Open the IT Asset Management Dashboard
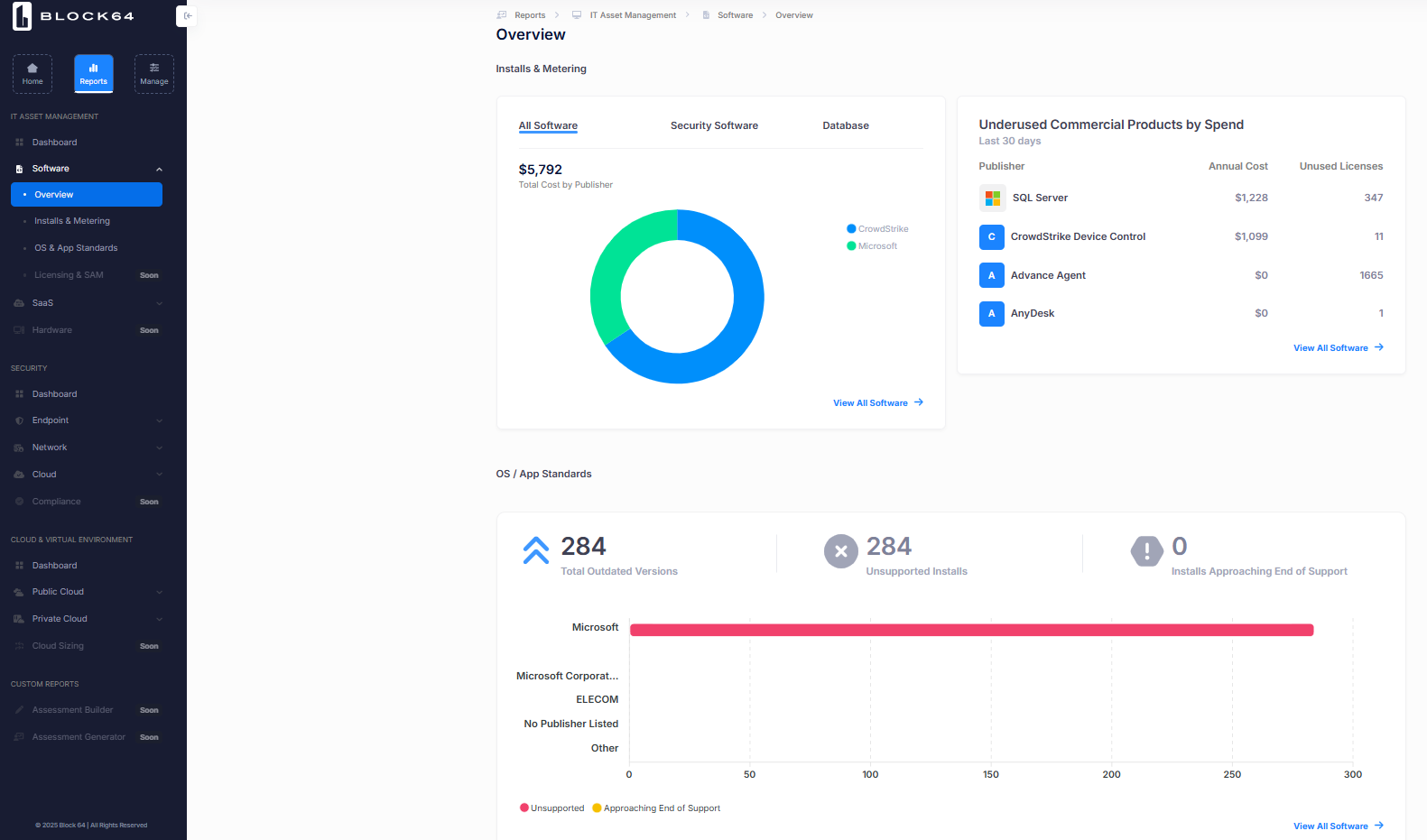 click(x=54, y=143)
